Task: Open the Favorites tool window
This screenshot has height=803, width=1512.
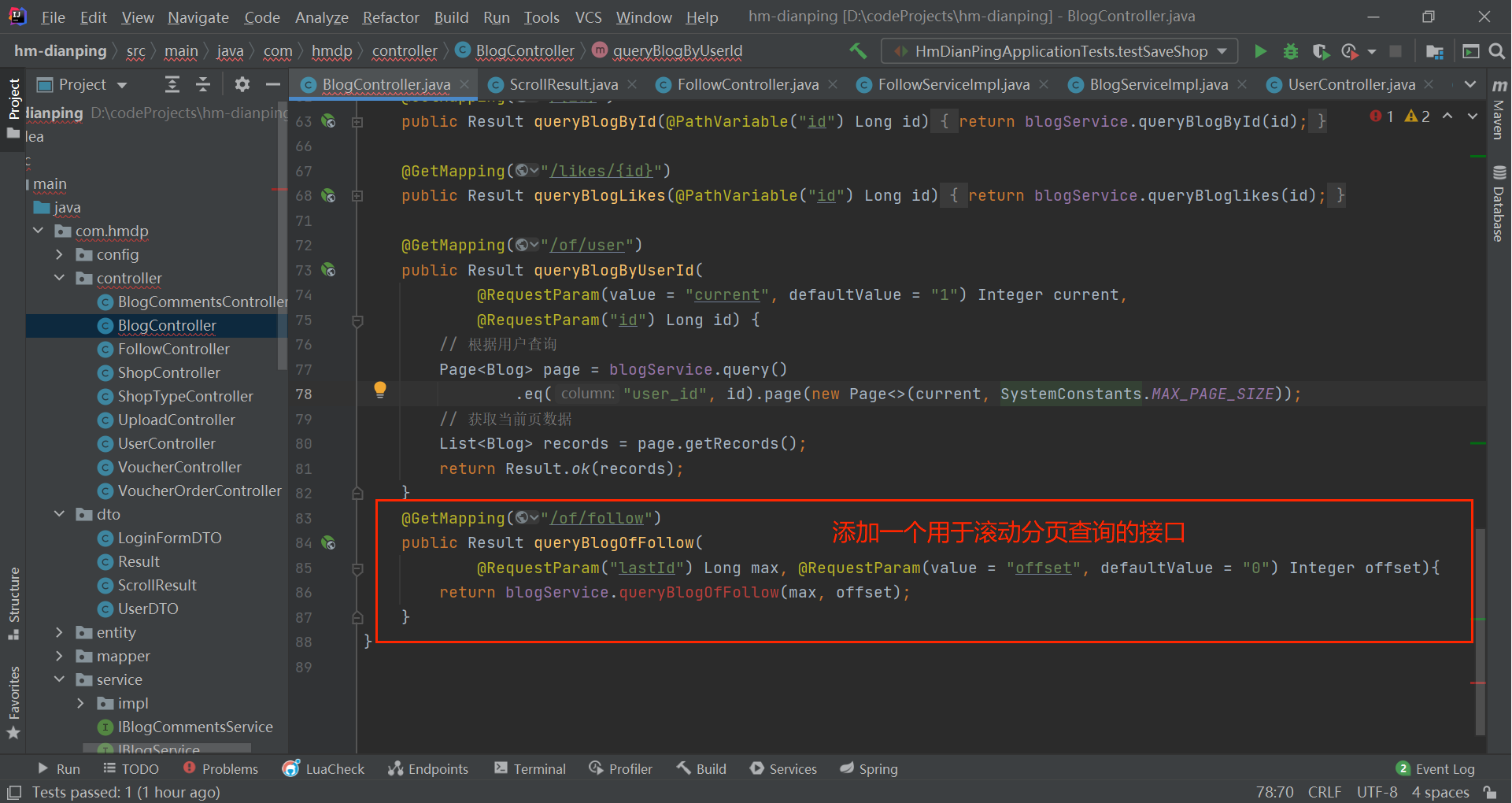Action: 13,702
